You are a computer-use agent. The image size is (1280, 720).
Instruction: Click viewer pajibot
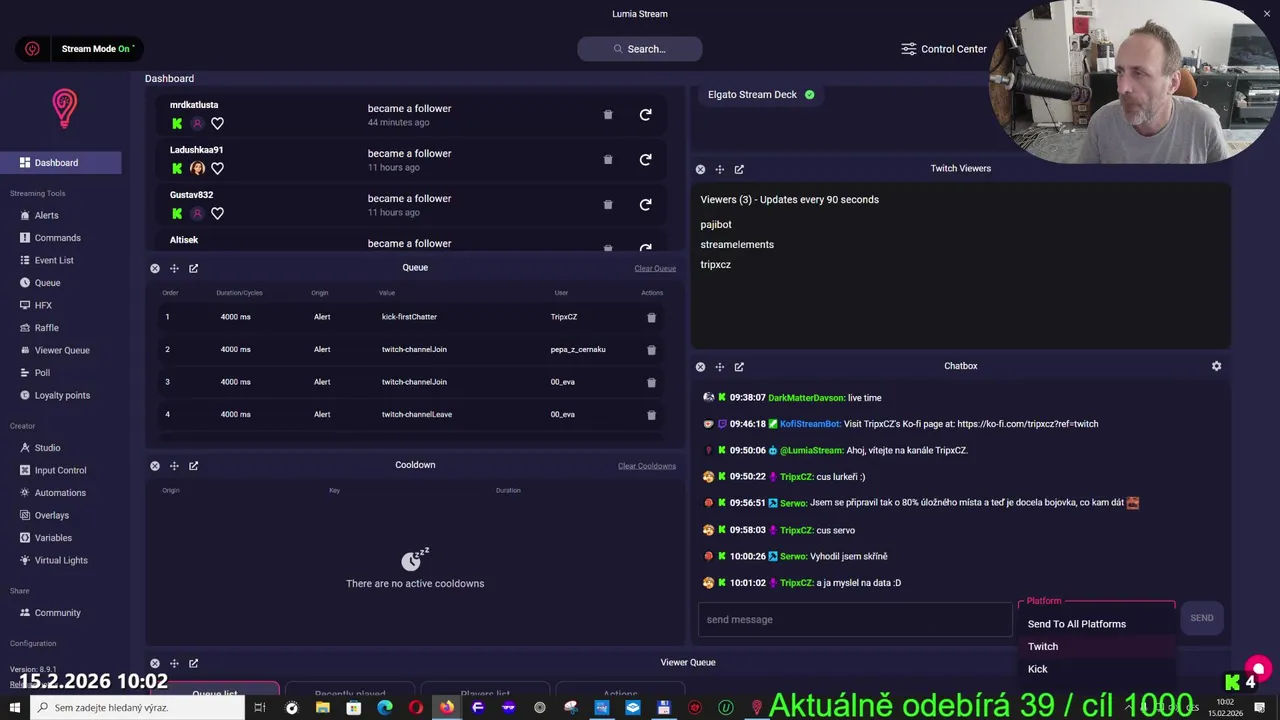click(x=716, y=224)
